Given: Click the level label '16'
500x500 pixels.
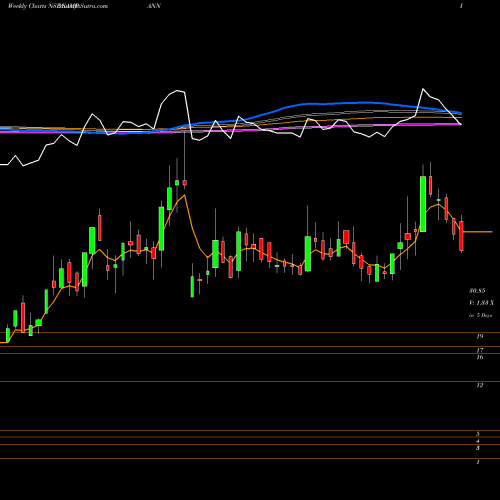Looking at the screenshot, I should (480, 357).
